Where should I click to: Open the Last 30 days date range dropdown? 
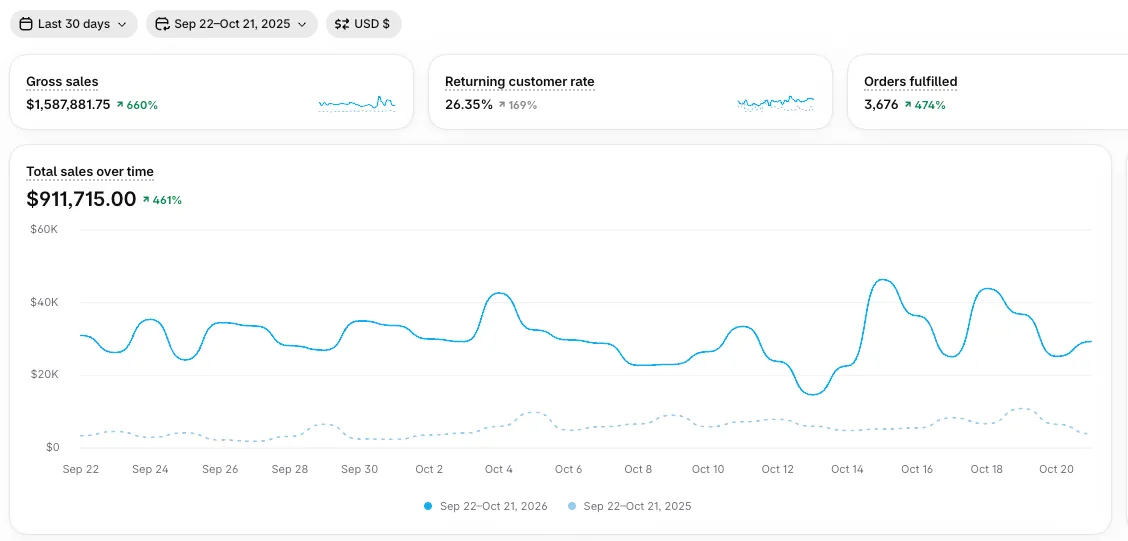tap(74, 24)
